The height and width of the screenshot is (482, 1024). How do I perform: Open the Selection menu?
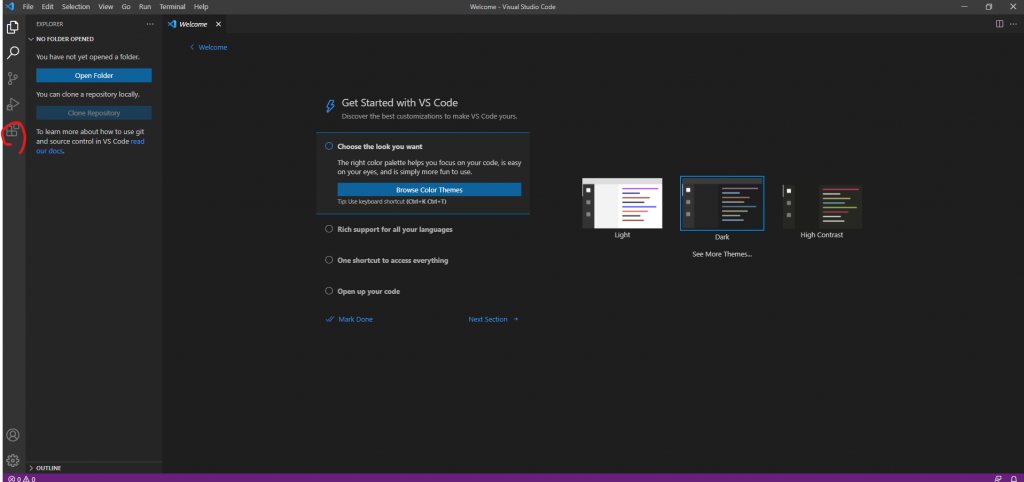pos(76,7)
